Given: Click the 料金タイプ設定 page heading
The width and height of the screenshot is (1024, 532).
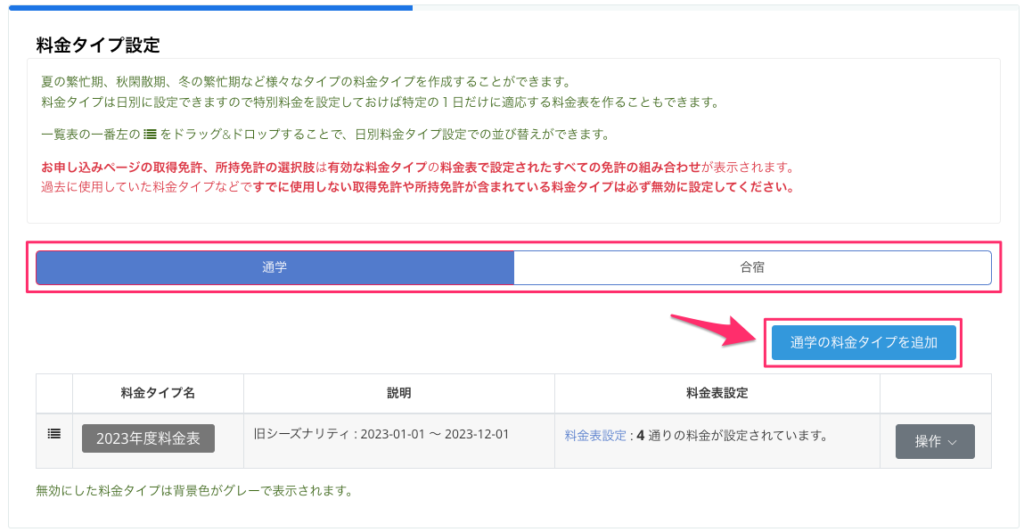Looking at the screenshot, I should click(98, 45).
